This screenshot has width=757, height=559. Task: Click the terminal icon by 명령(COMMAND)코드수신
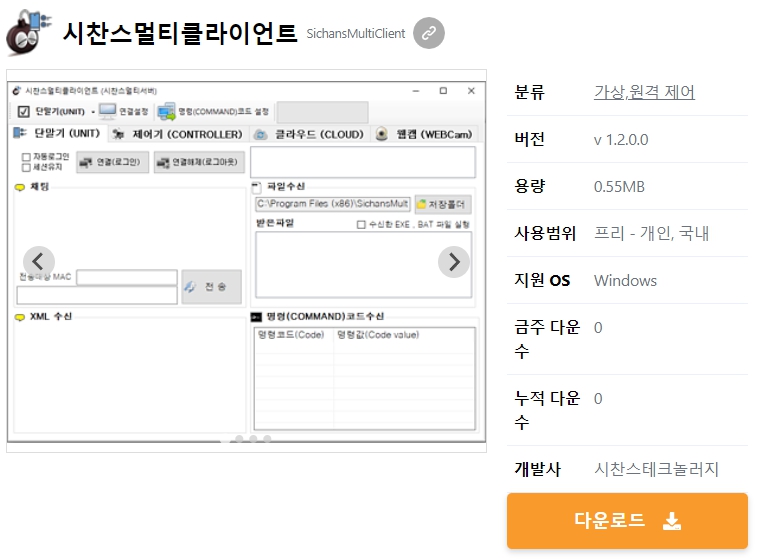pyautogui.click(x=256, y=317)
